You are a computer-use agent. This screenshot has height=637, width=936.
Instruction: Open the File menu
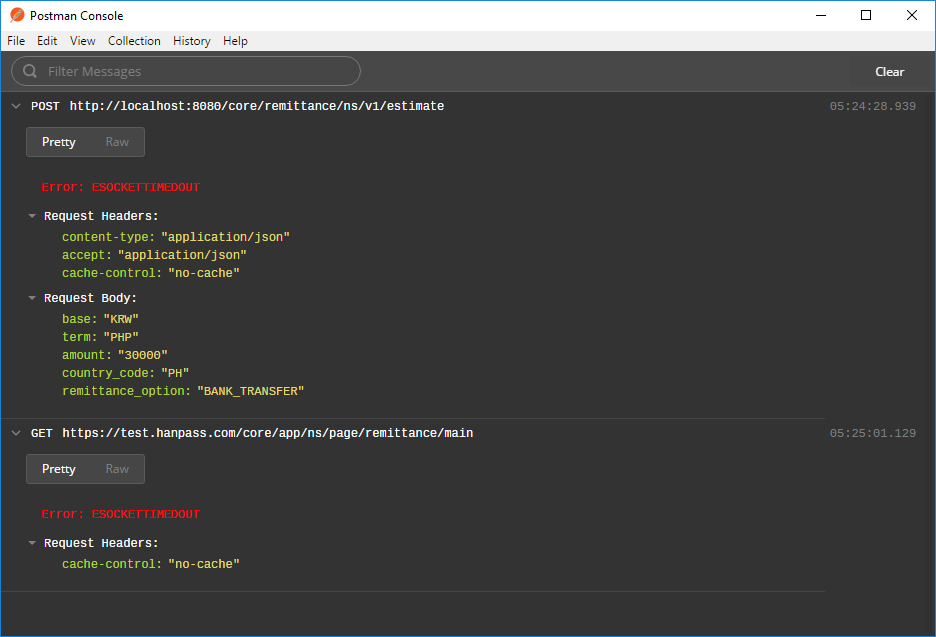pos(15,41)
